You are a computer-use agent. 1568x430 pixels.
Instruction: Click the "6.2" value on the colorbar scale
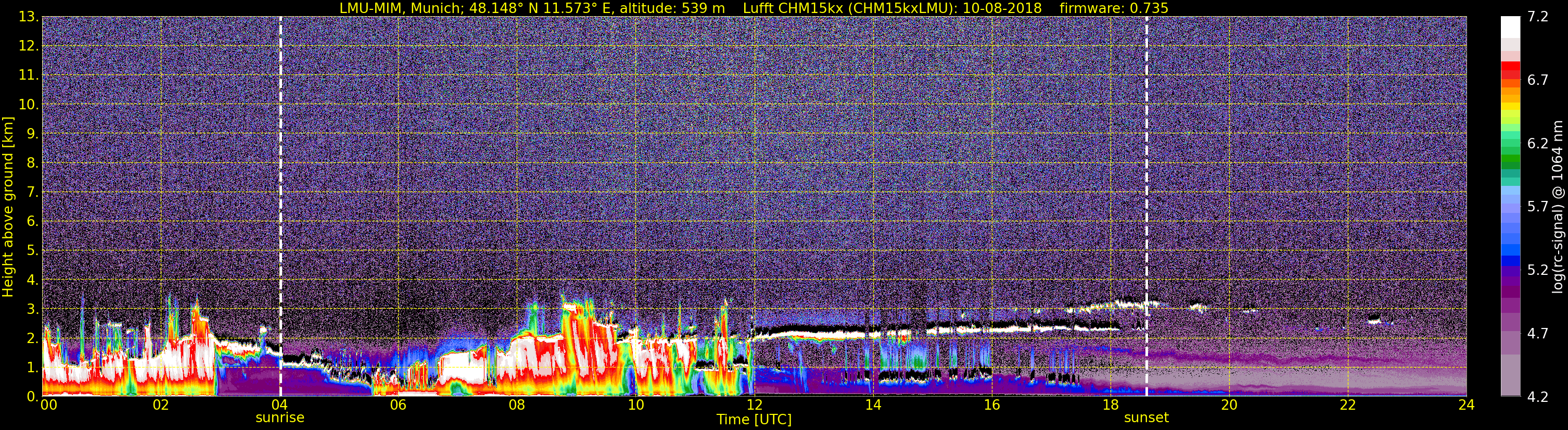(1538, 144)
